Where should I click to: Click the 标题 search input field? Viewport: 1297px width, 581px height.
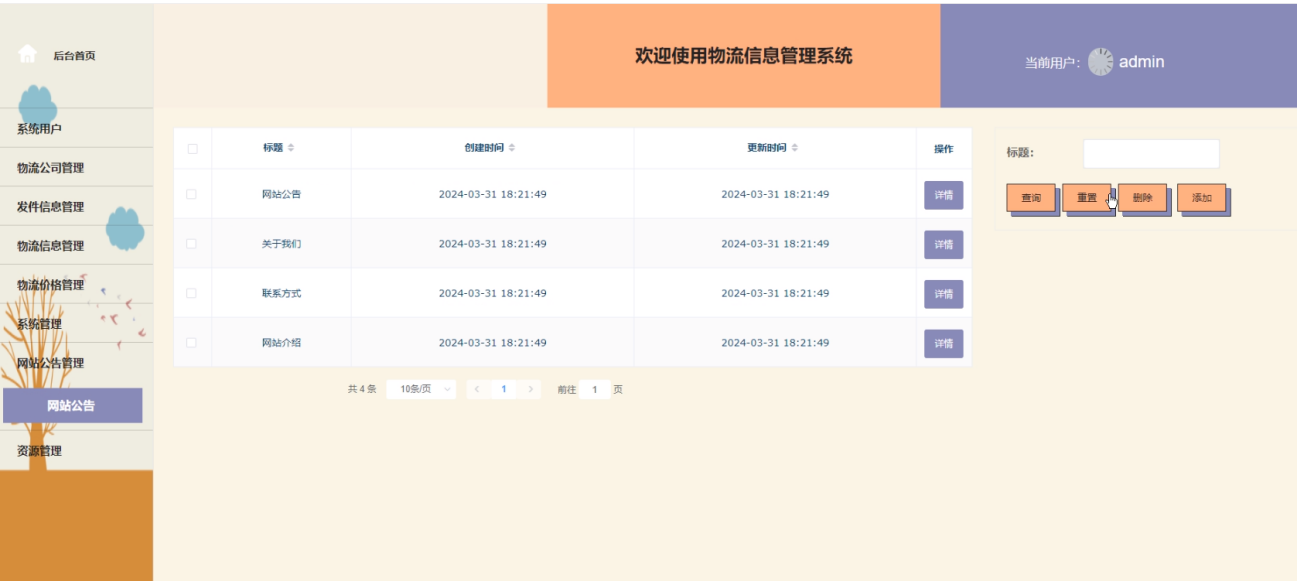click(1151, 153)
